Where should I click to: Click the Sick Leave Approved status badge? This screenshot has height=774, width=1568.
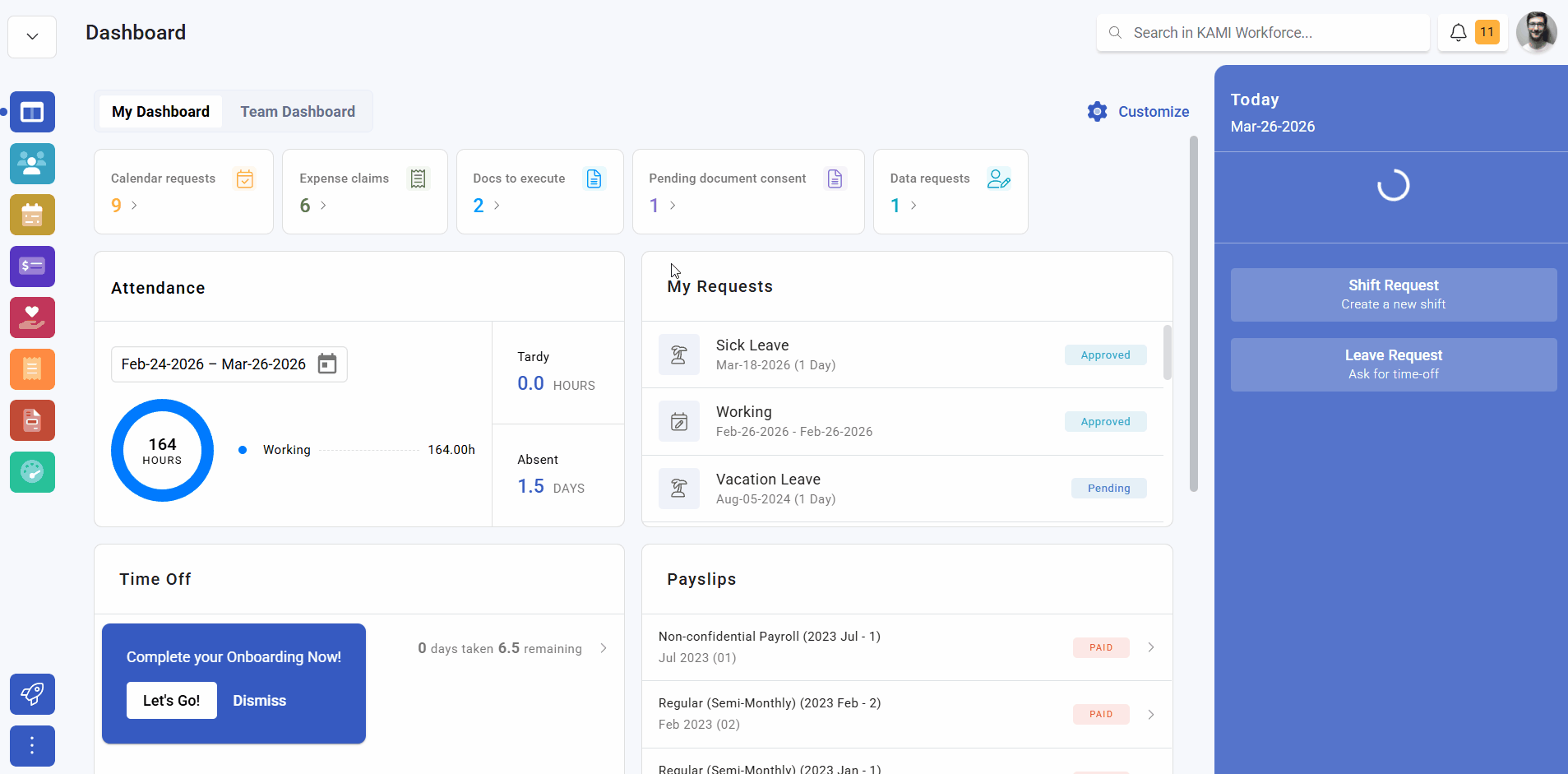(1106, 355)
